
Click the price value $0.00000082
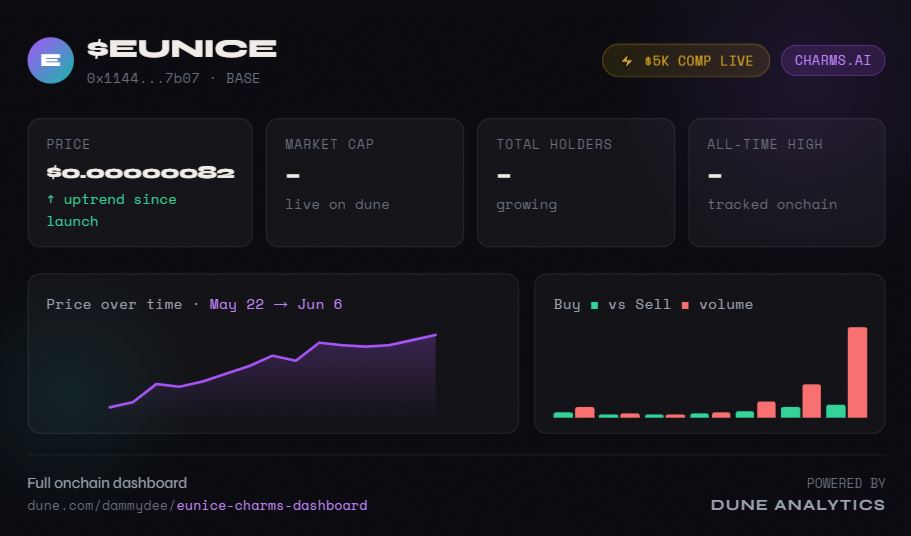(x=141, y=172)
